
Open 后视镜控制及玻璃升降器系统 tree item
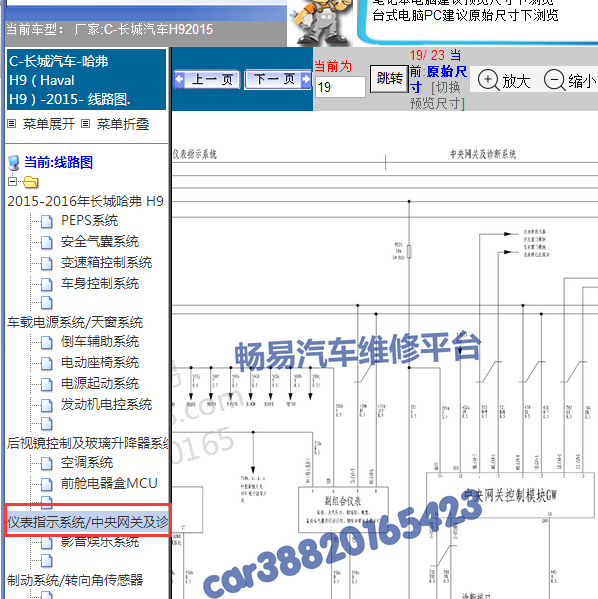pyautogui.click(x=88, y=443)
